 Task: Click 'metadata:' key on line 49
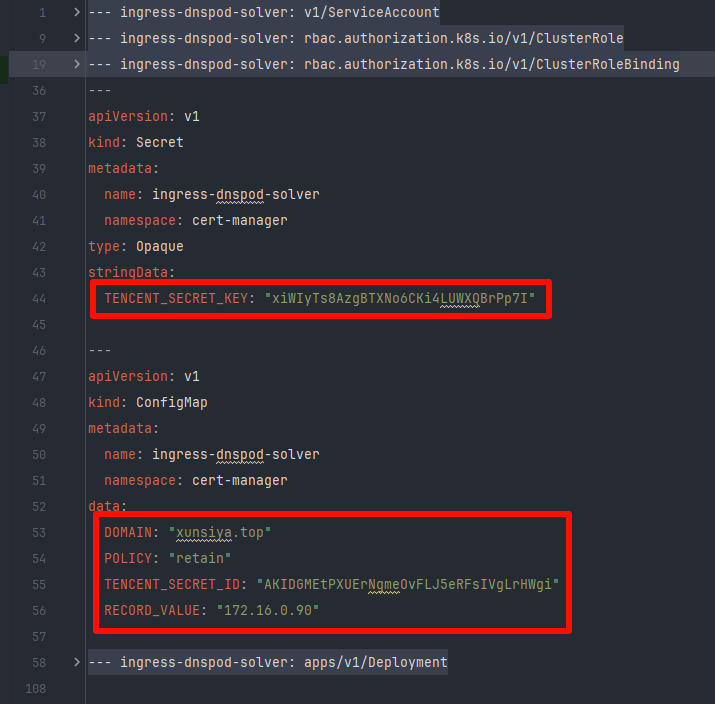pyautogui.click(x=124, y=429)
